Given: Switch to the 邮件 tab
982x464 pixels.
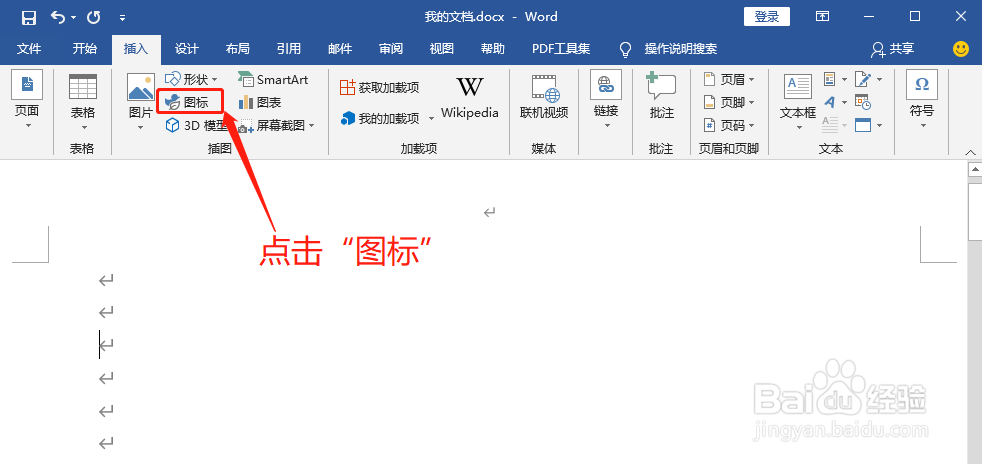Looking at the screenshot, I should click(339, 49).
